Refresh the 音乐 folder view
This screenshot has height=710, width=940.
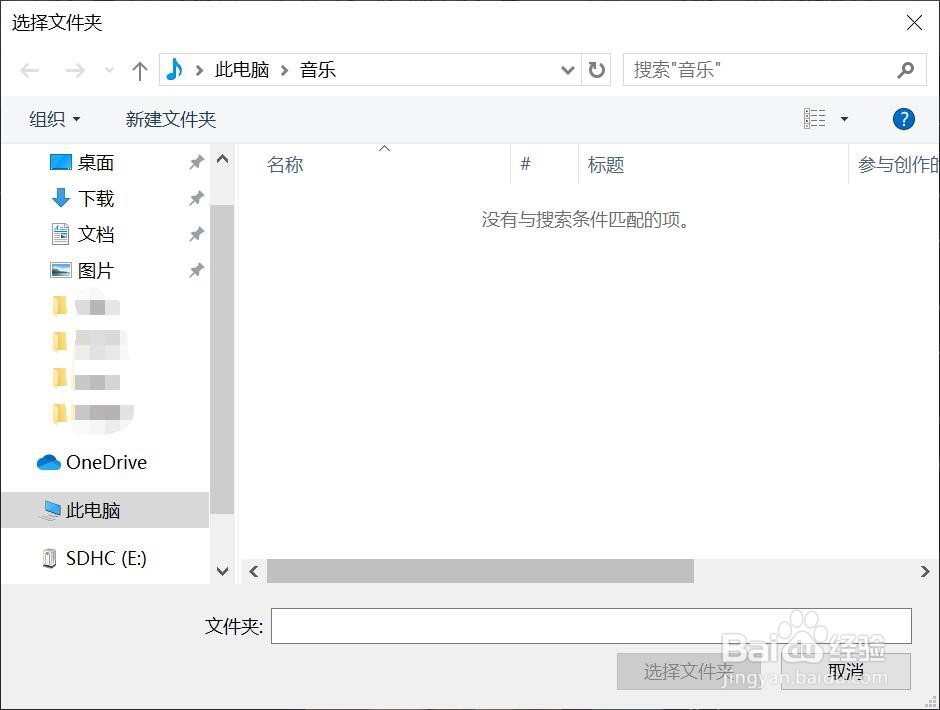(595, 69)
